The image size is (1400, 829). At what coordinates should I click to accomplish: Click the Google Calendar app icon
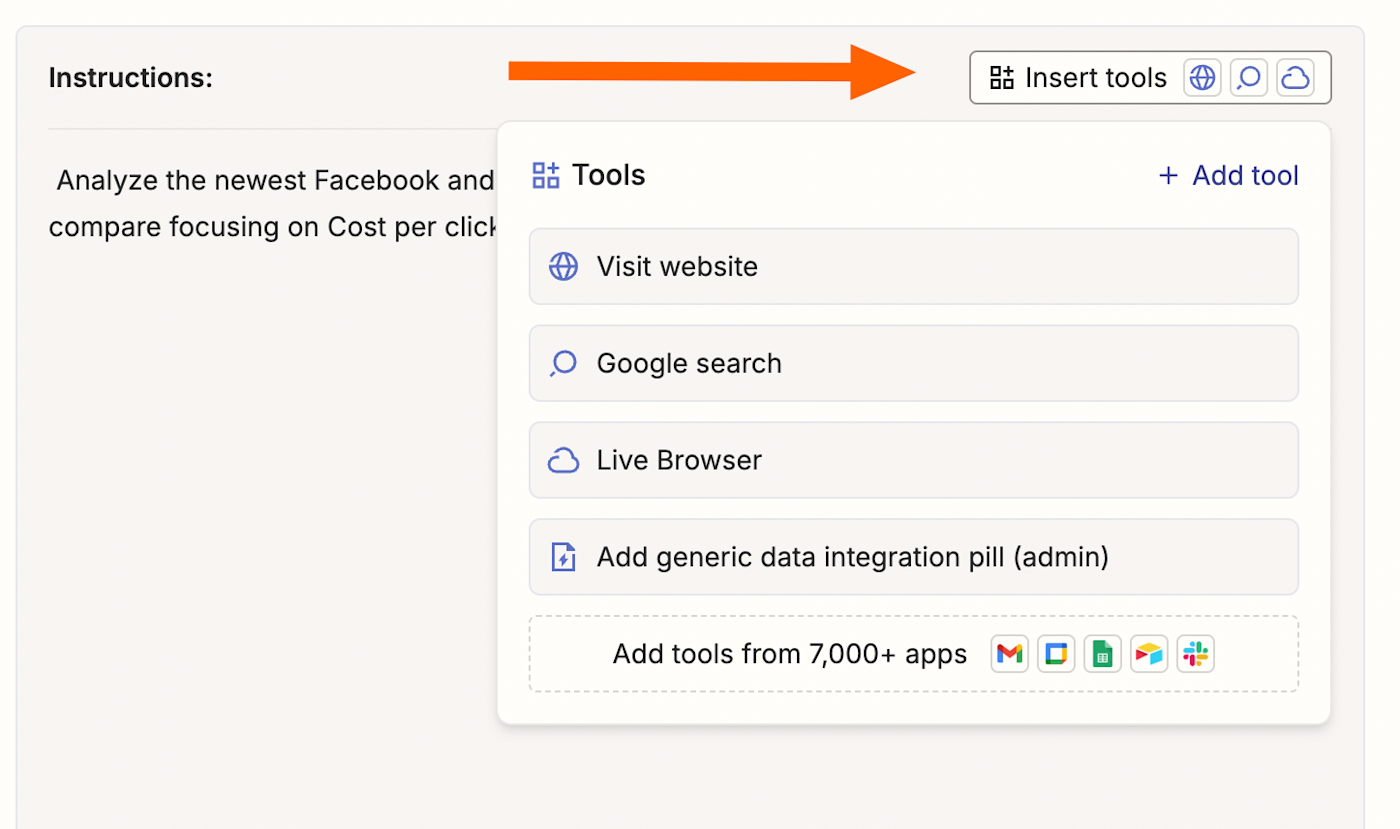1056,654
